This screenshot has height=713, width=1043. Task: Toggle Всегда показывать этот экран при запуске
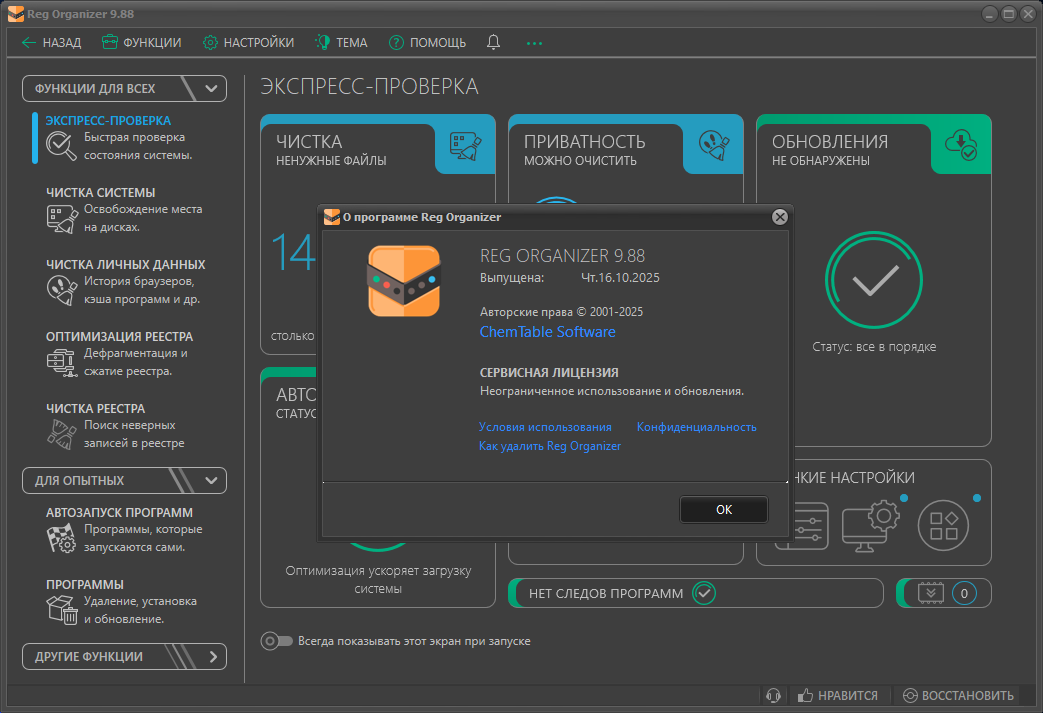click(277, 641)
